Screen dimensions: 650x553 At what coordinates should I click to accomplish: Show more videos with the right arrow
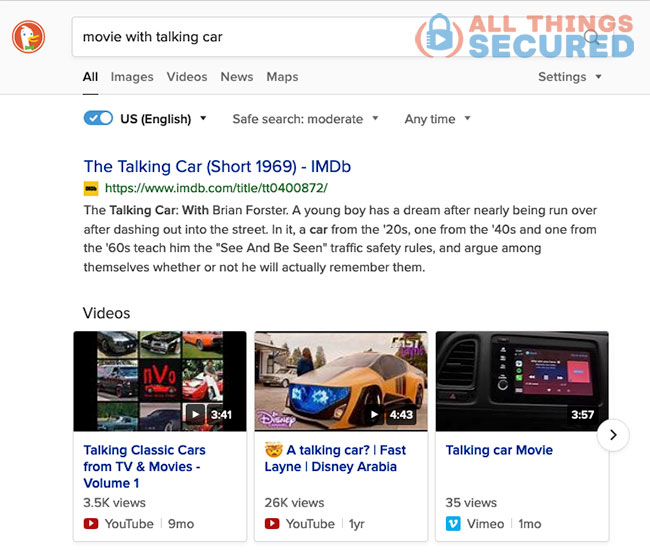coord(613,435)
